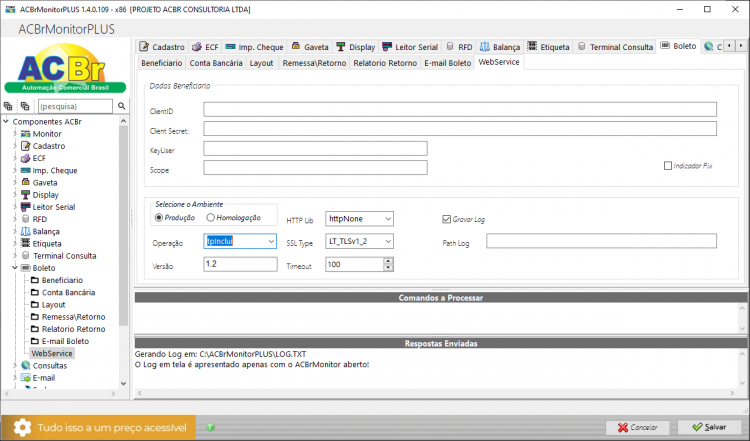Click into the KeyUser field

coord(315,148)
